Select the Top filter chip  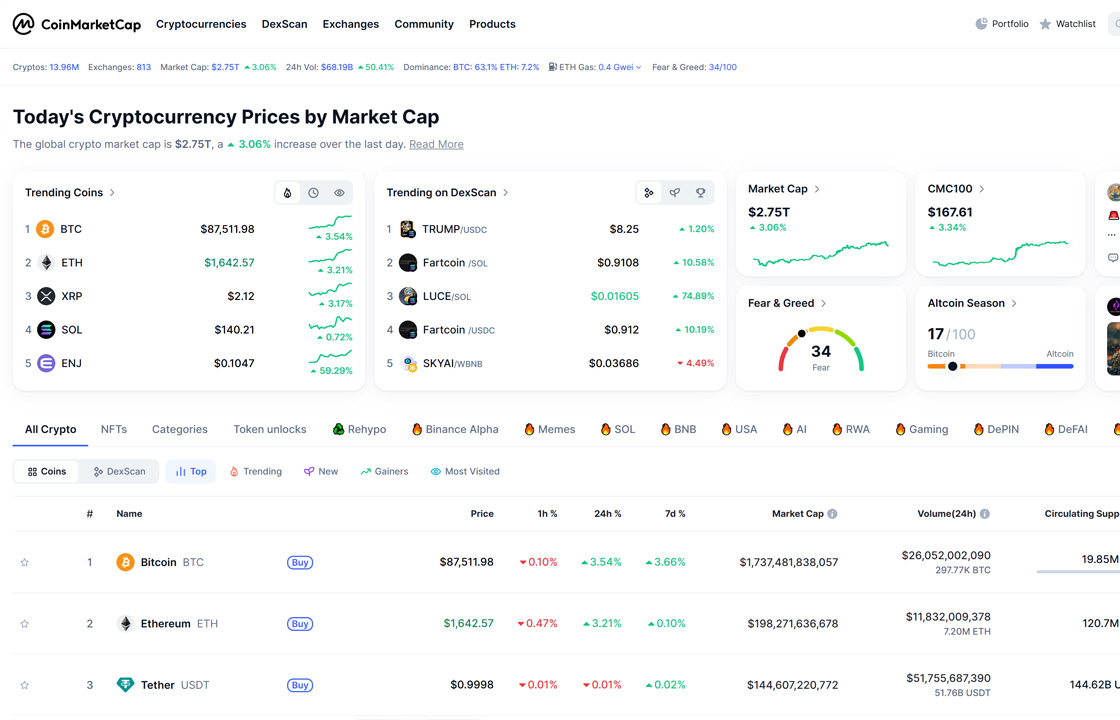[191, 471]
